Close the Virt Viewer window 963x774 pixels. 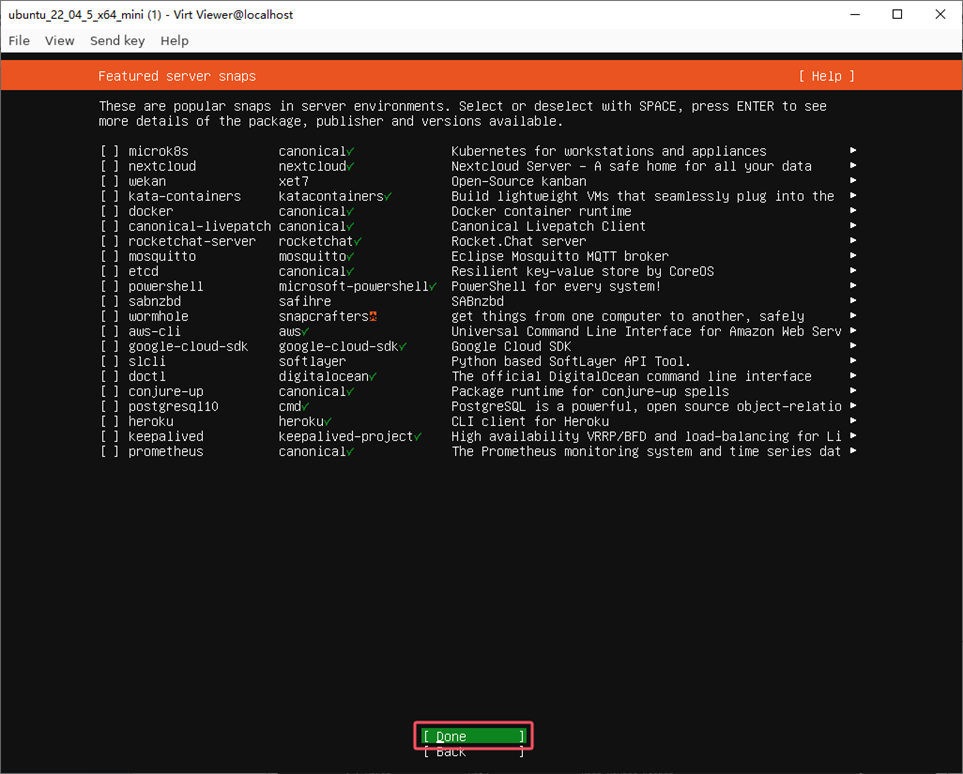point(940,14)
